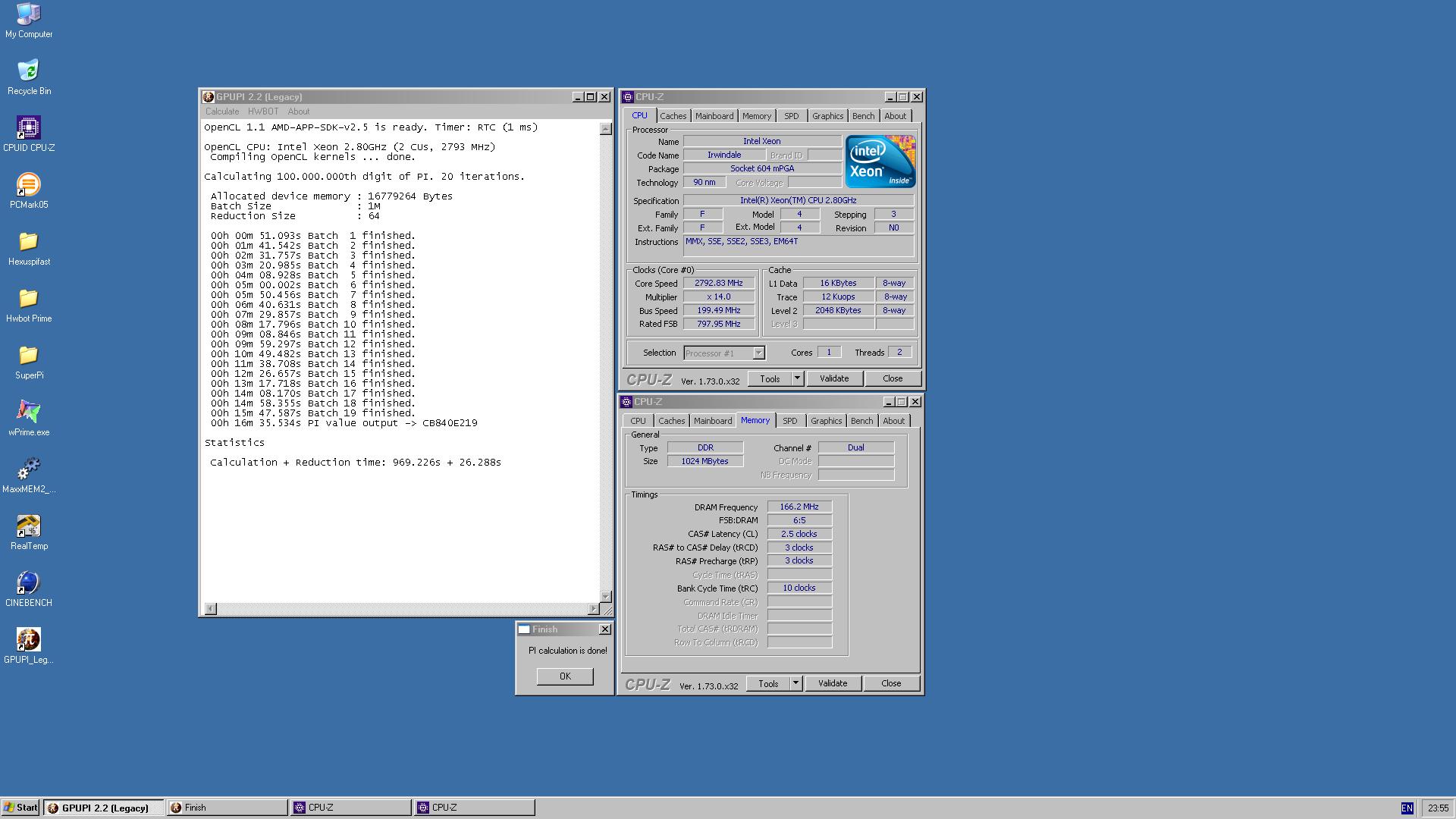Click Tools button in upper CPU-Z

tap(770, 378)
